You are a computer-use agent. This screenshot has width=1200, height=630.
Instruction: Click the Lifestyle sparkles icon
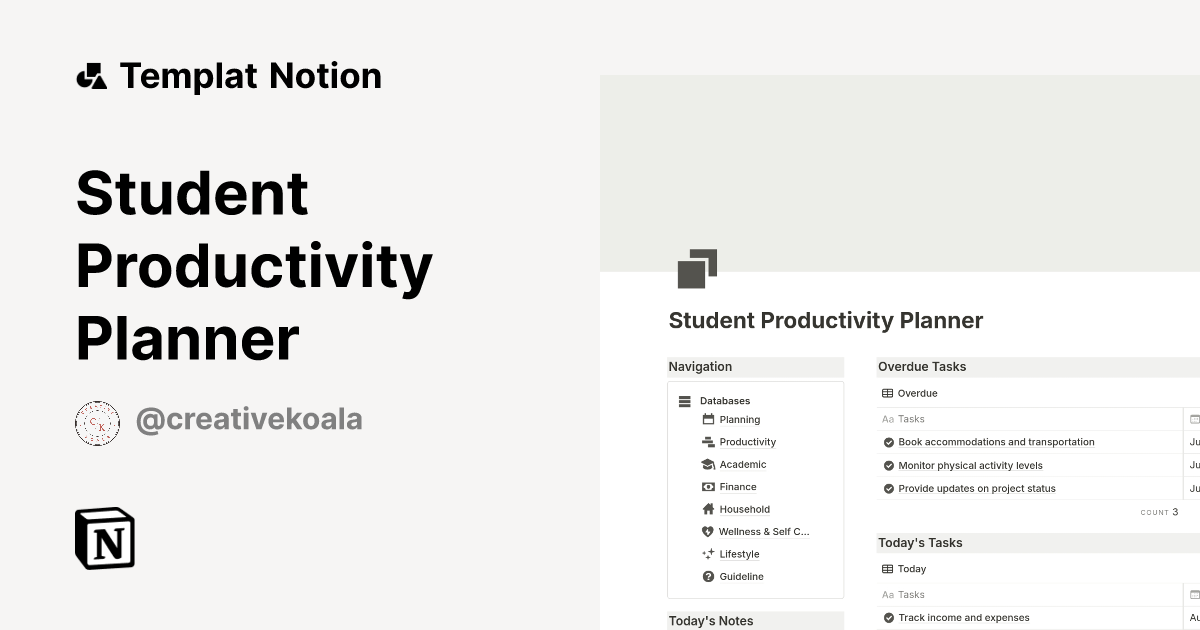coord(708,554)
